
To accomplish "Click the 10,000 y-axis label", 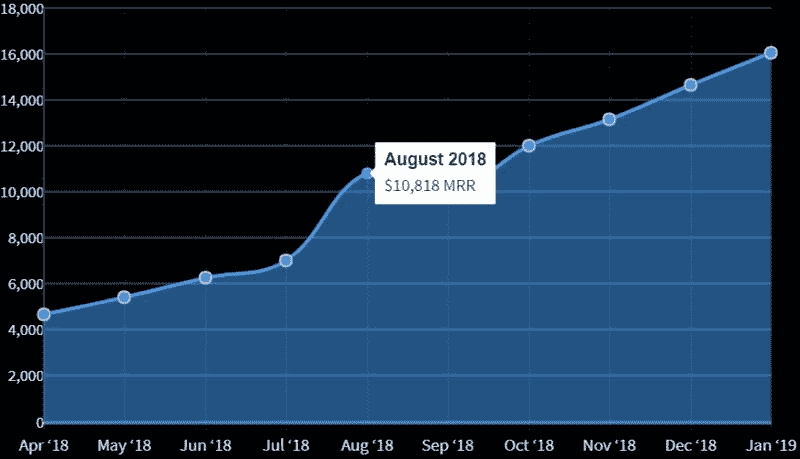I will pos(23,192).
